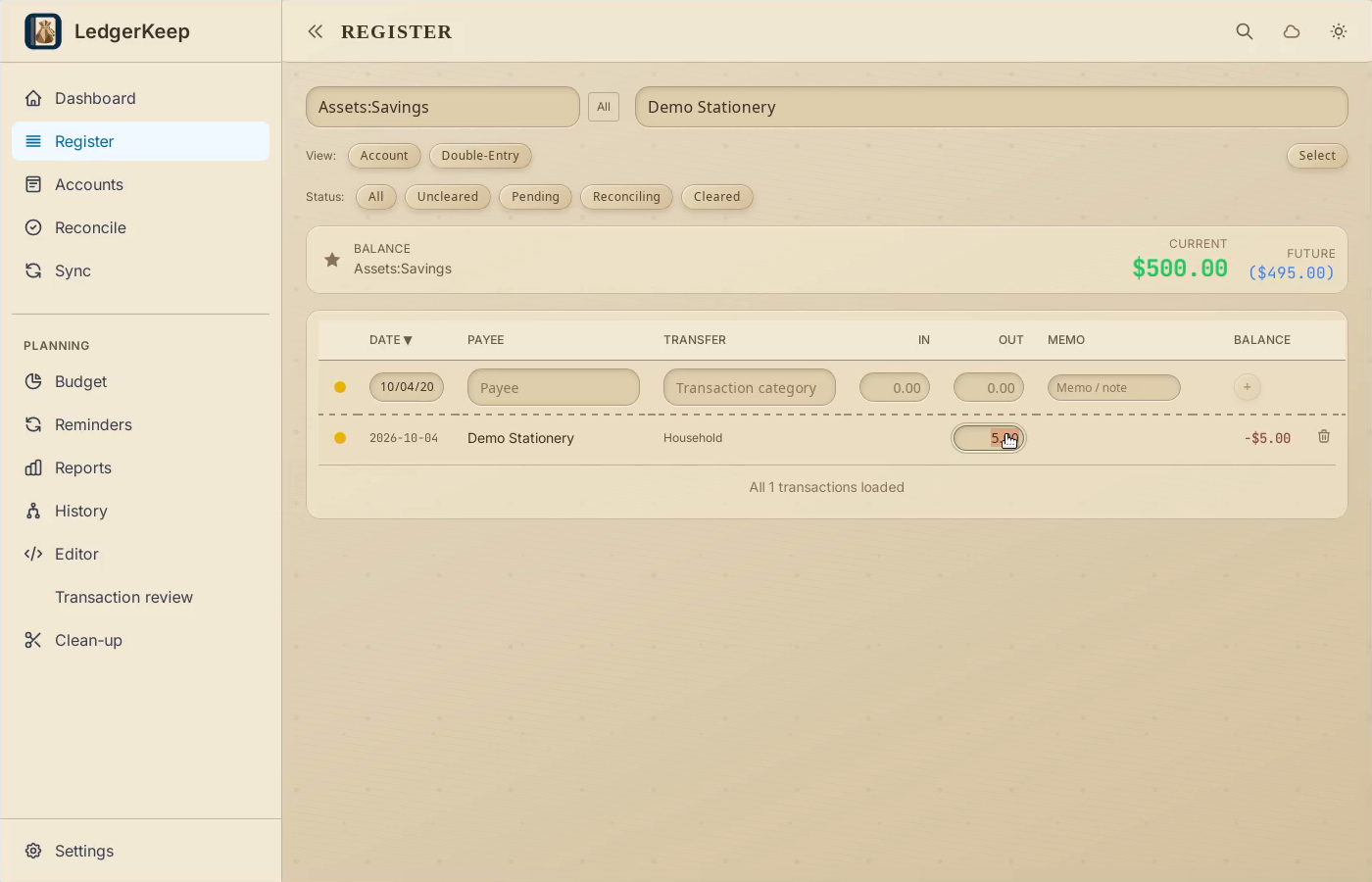Click the Select button
1372x882 pixels.
point(1317,156)
